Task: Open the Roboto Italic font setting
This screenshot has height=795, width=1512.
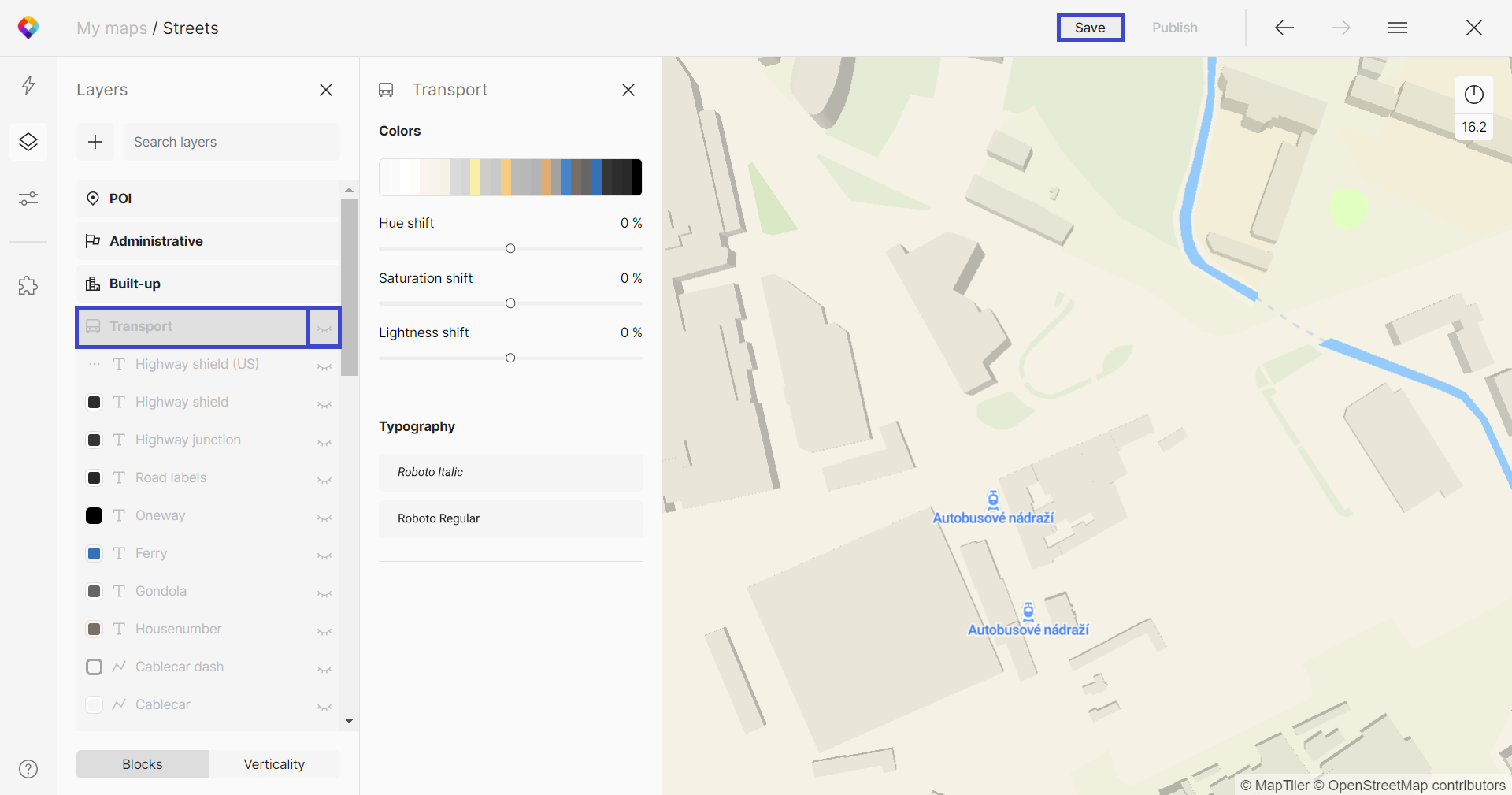Action: point(510,472)
